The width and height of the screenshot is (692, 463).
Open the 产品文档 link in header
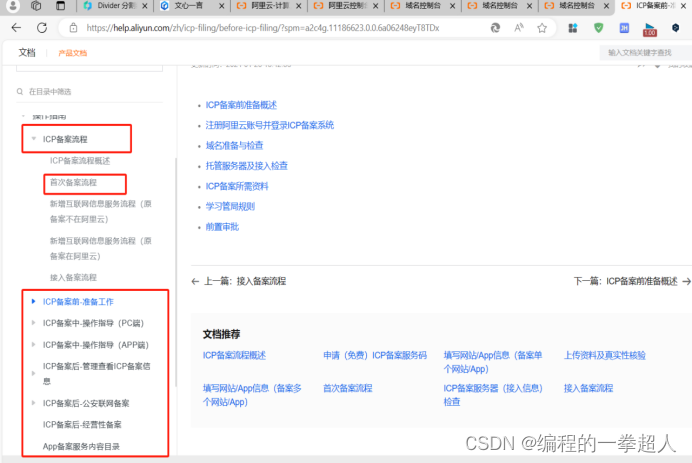(x=73, y=53)
